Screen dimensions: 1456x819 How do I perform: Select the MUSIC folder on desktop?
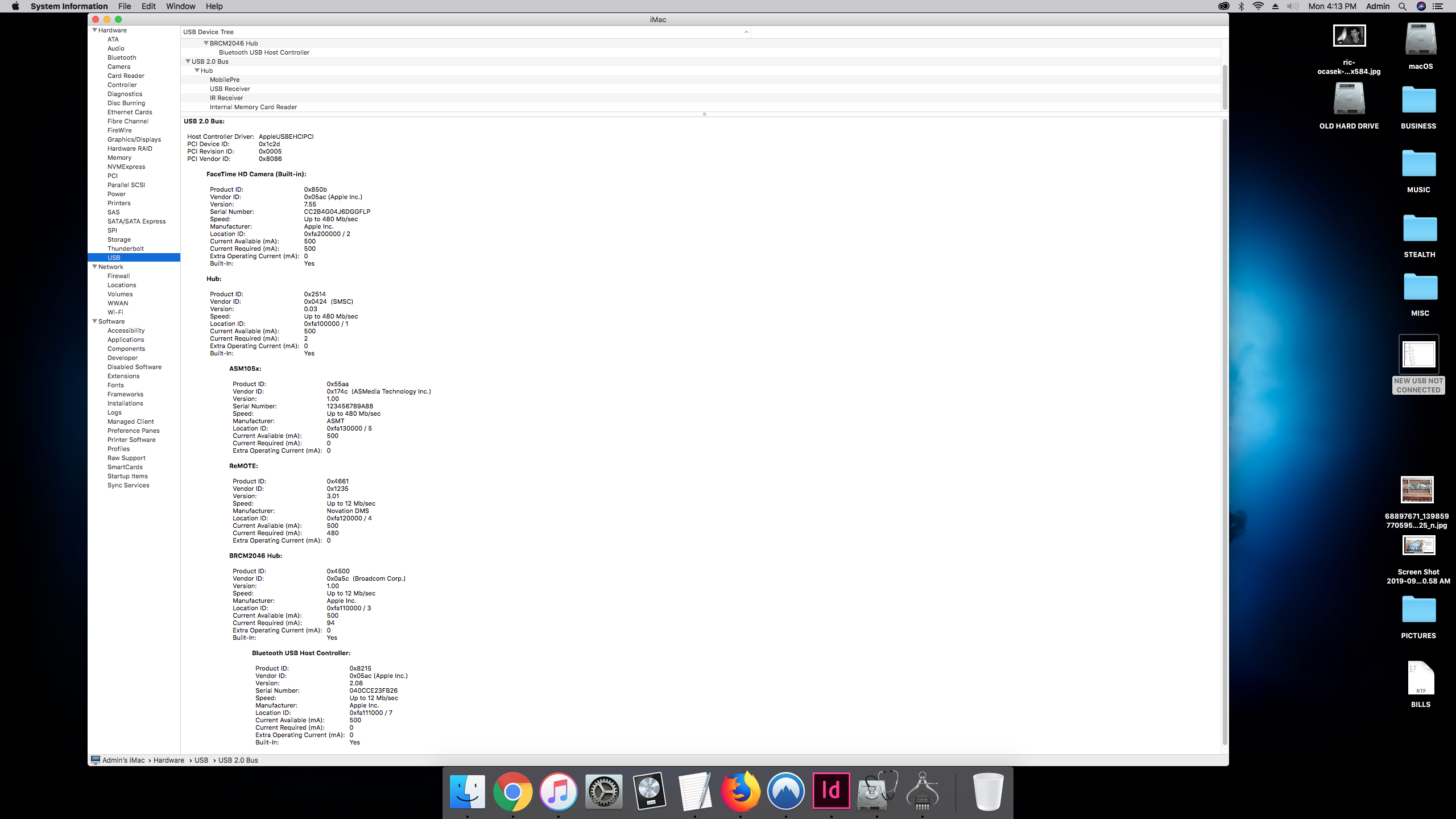click(x=1418, y=164)
